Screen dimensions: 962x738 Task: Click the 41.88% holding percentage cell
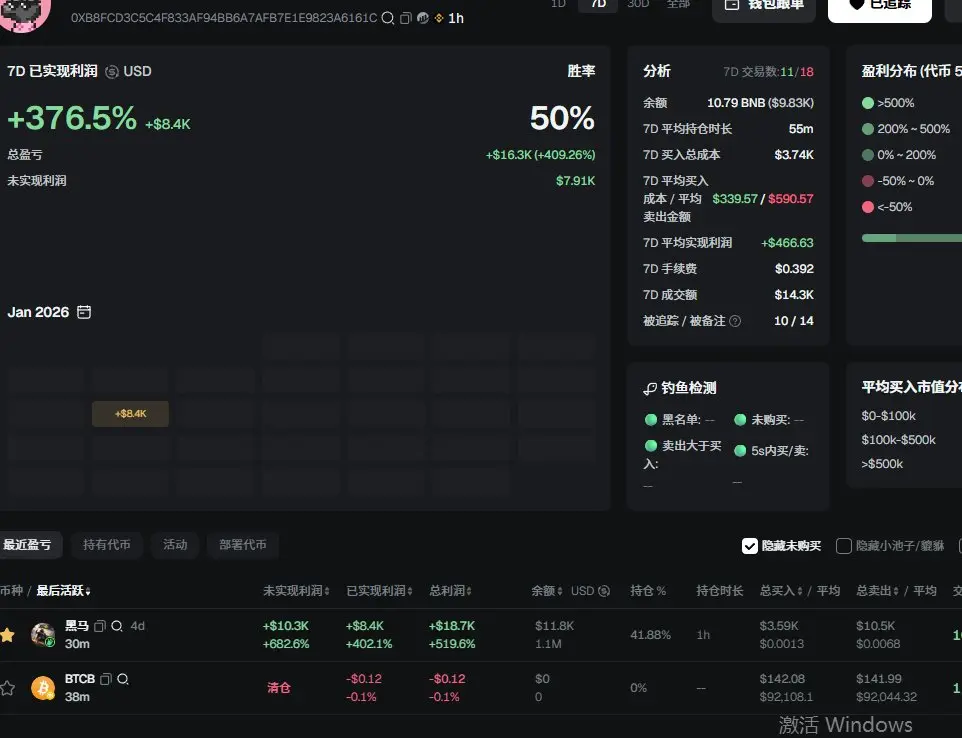[x=650, y=635]
